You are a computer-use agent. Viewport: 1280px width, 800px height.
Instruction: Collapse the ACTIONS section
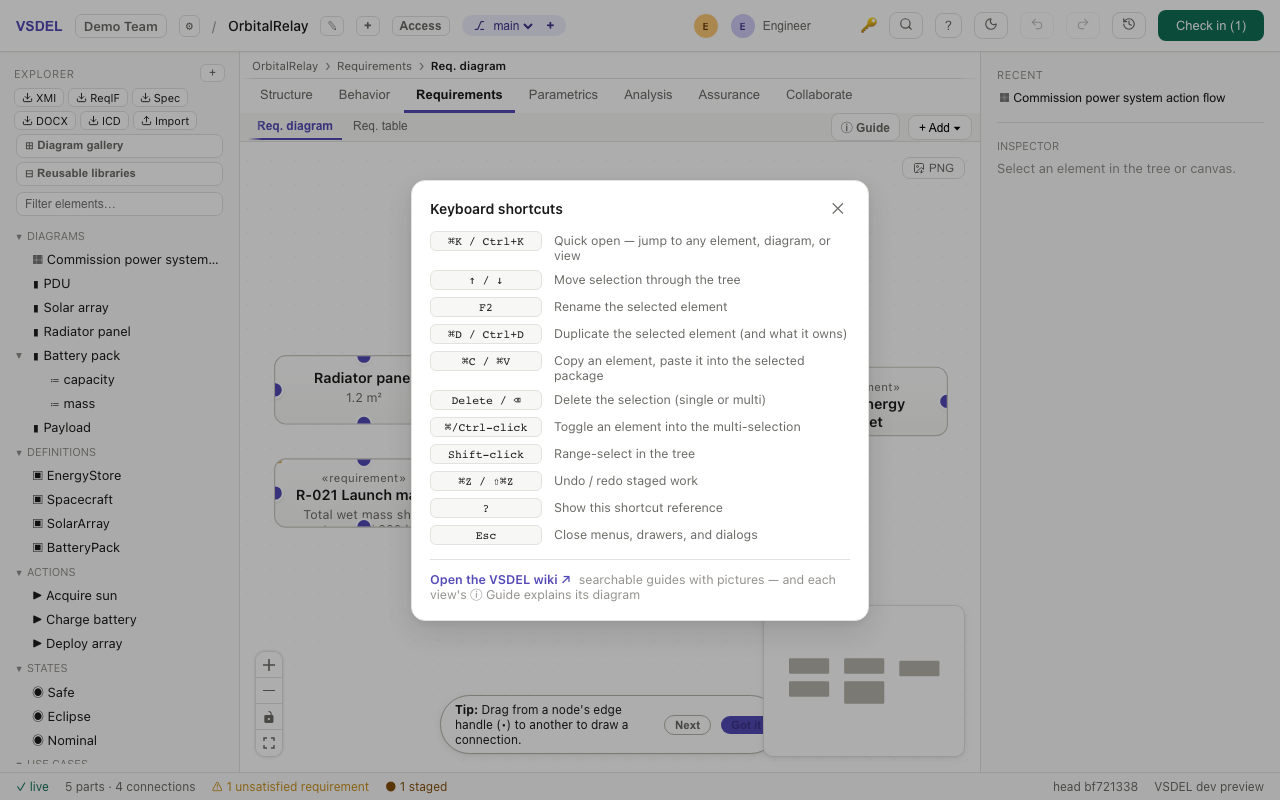click(x=19, y=573)
